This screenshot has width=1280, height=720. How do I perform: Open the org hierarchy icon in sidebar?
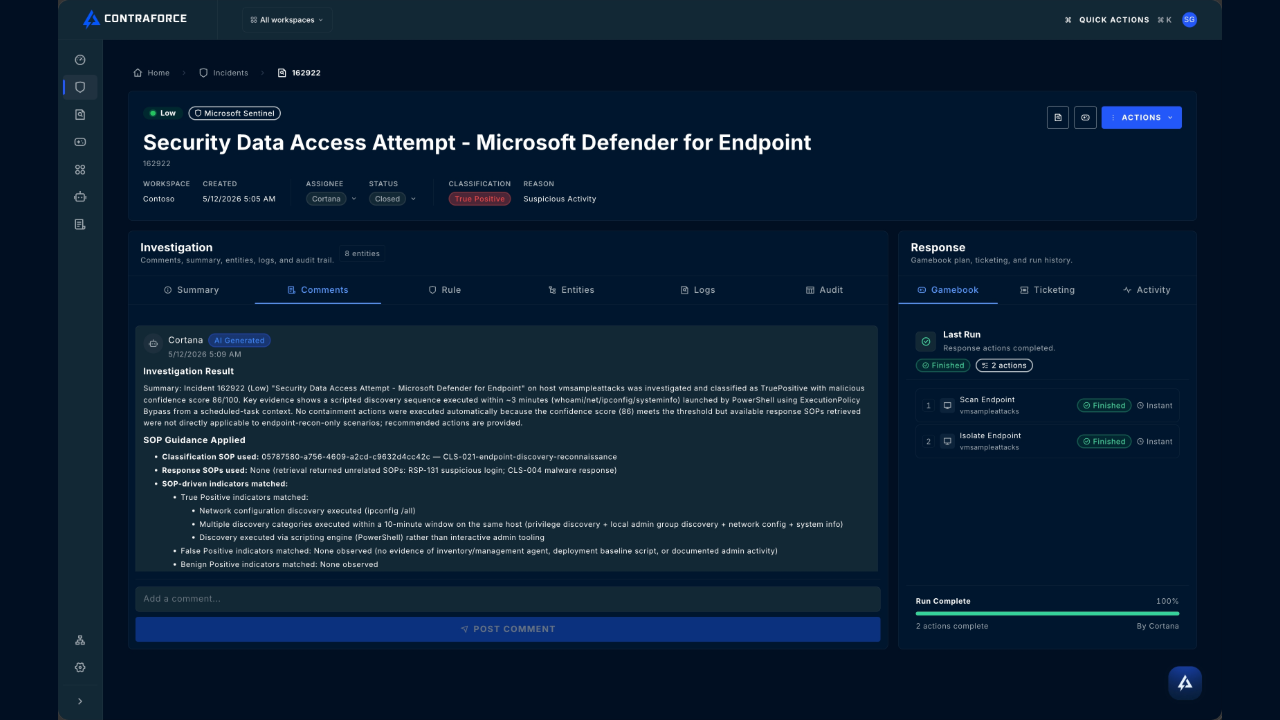coord(80,640)
